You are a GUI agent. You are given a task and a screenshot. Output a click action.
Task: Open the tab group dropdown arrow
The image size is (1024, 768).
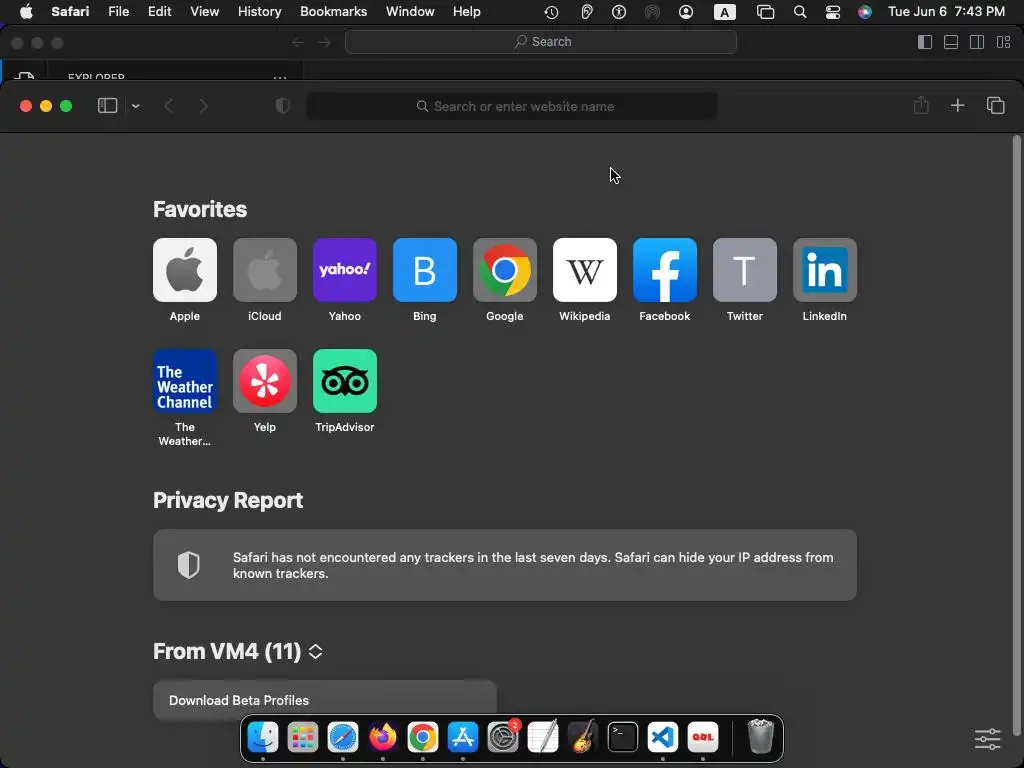tap(136, 106)
